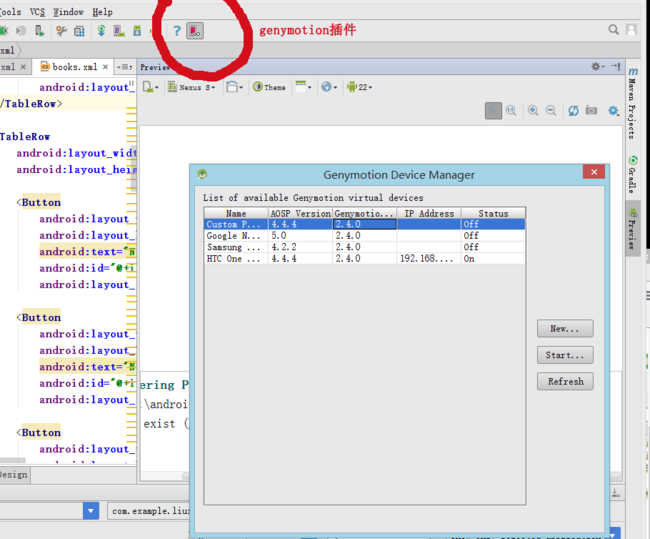Click the Genymotio... column header
650x539 pixels.
[365, 213]
